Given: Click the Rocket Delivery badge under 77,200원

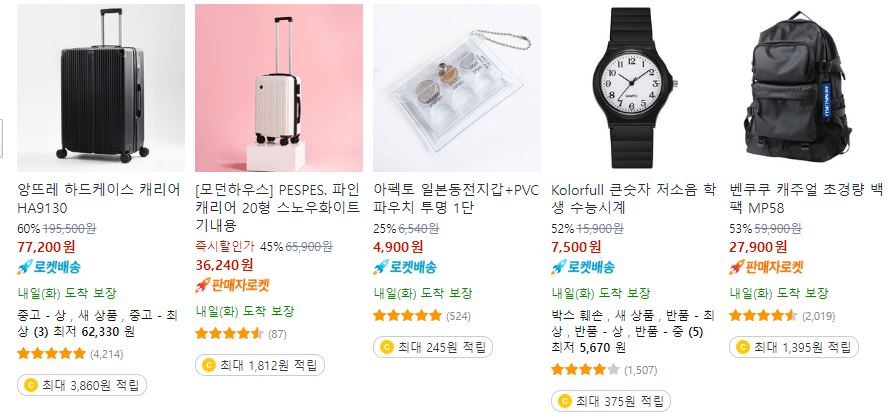Looking at the screenshot, I should tap(49, 267).
